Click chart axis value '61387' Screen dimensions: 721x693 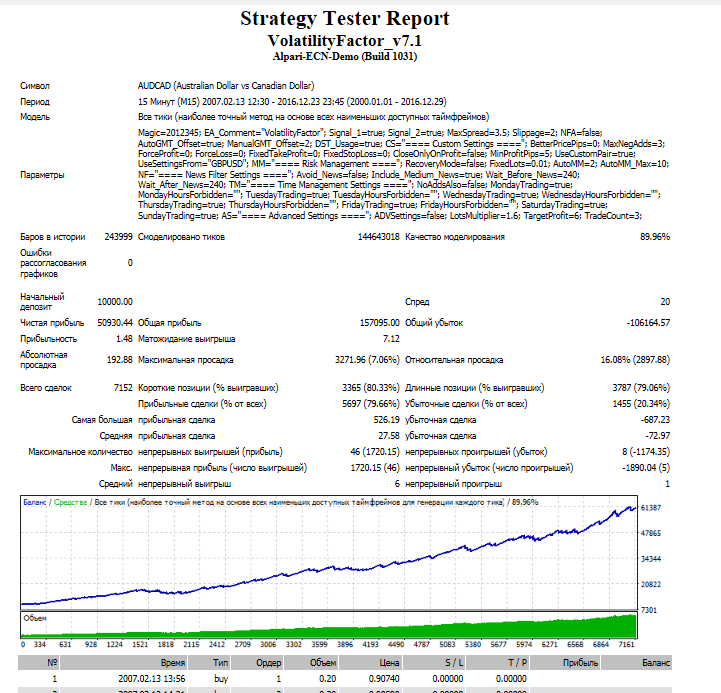tap(651, 508)
